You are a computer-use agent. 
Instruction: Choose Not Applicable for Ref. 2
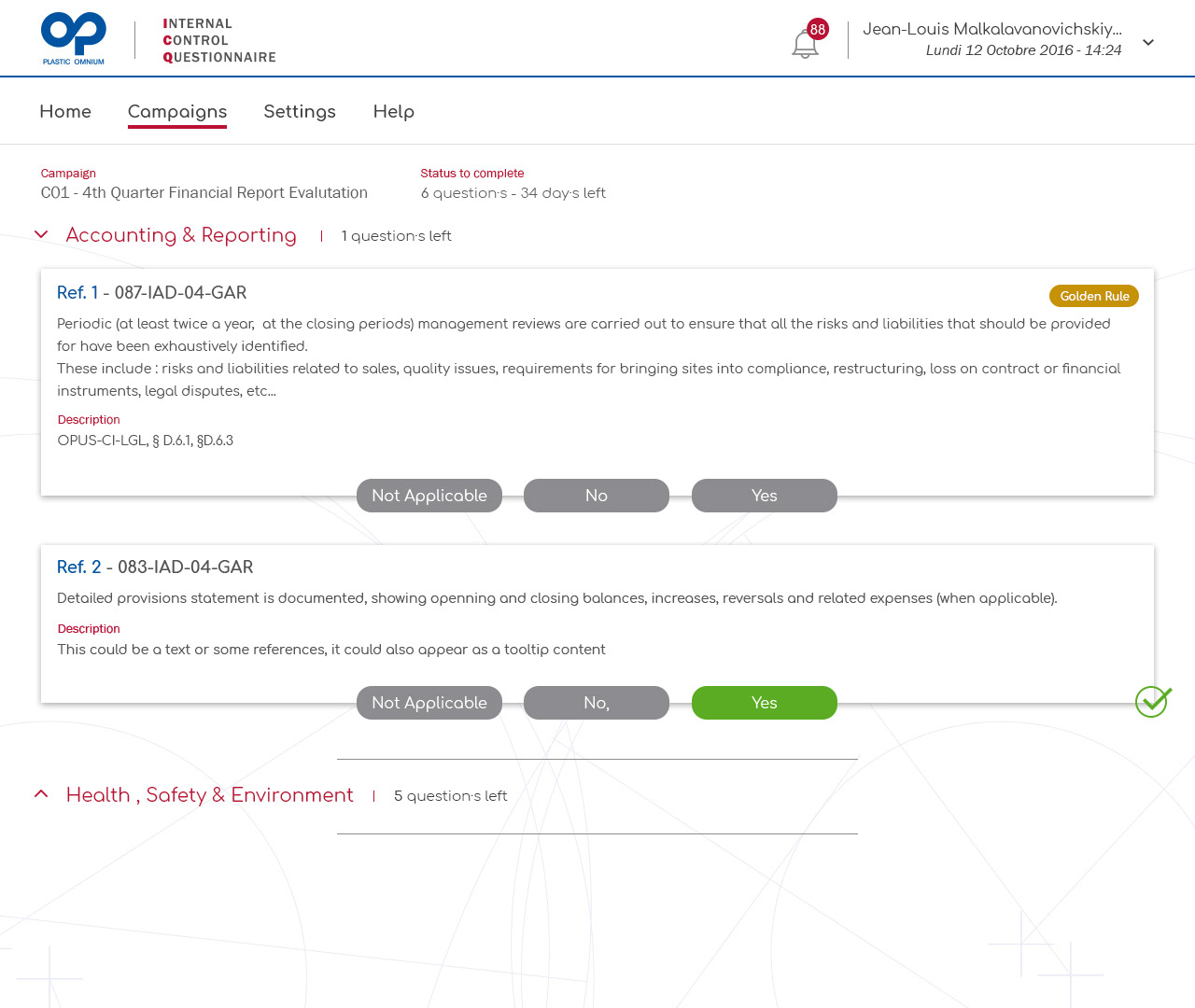click(429, 703)
